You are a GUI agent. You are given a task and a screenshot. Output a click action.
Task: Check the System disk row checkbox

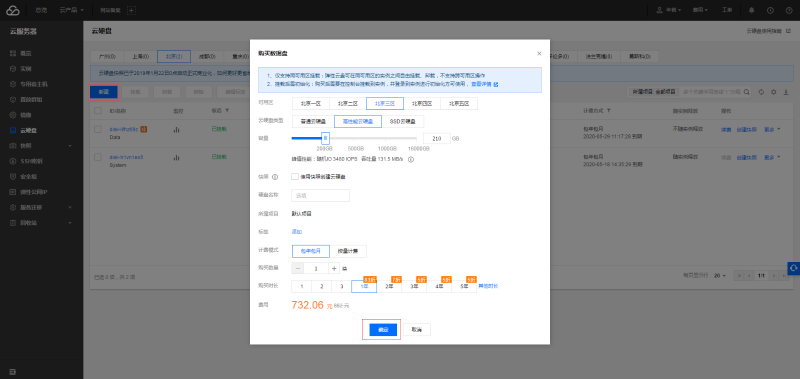[97, 158]
